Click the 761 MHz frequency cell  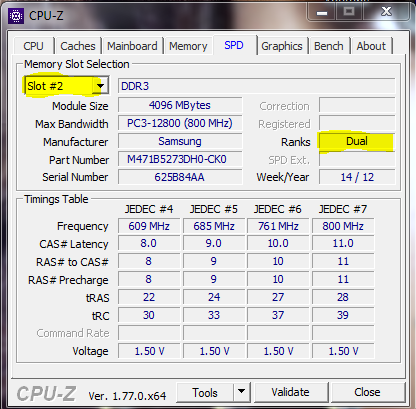click(x=278, y=226)
